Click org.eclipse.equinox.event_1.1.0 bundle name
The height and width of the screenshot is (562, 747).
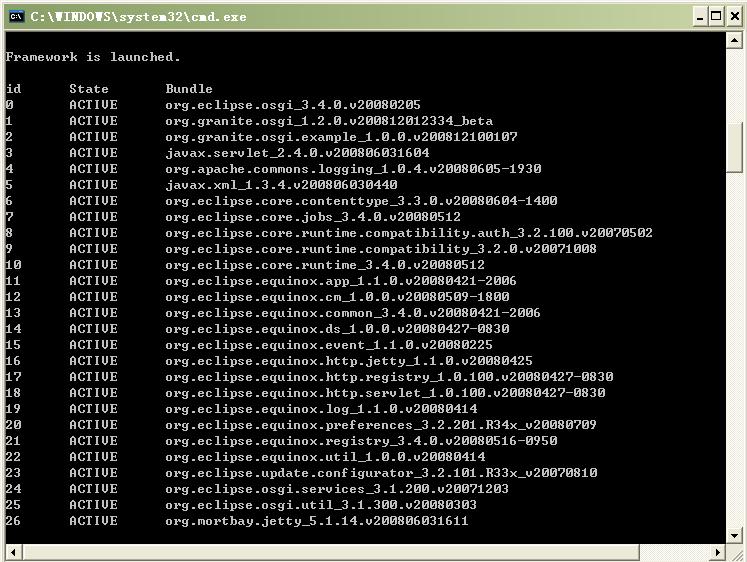[329, 345]
